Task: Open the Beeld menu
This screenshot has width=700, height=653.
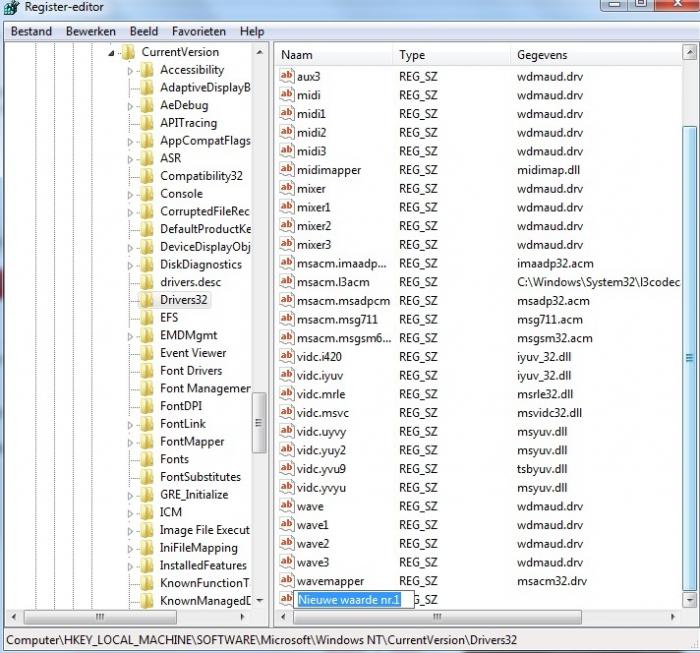Action: tap(144, 31)
